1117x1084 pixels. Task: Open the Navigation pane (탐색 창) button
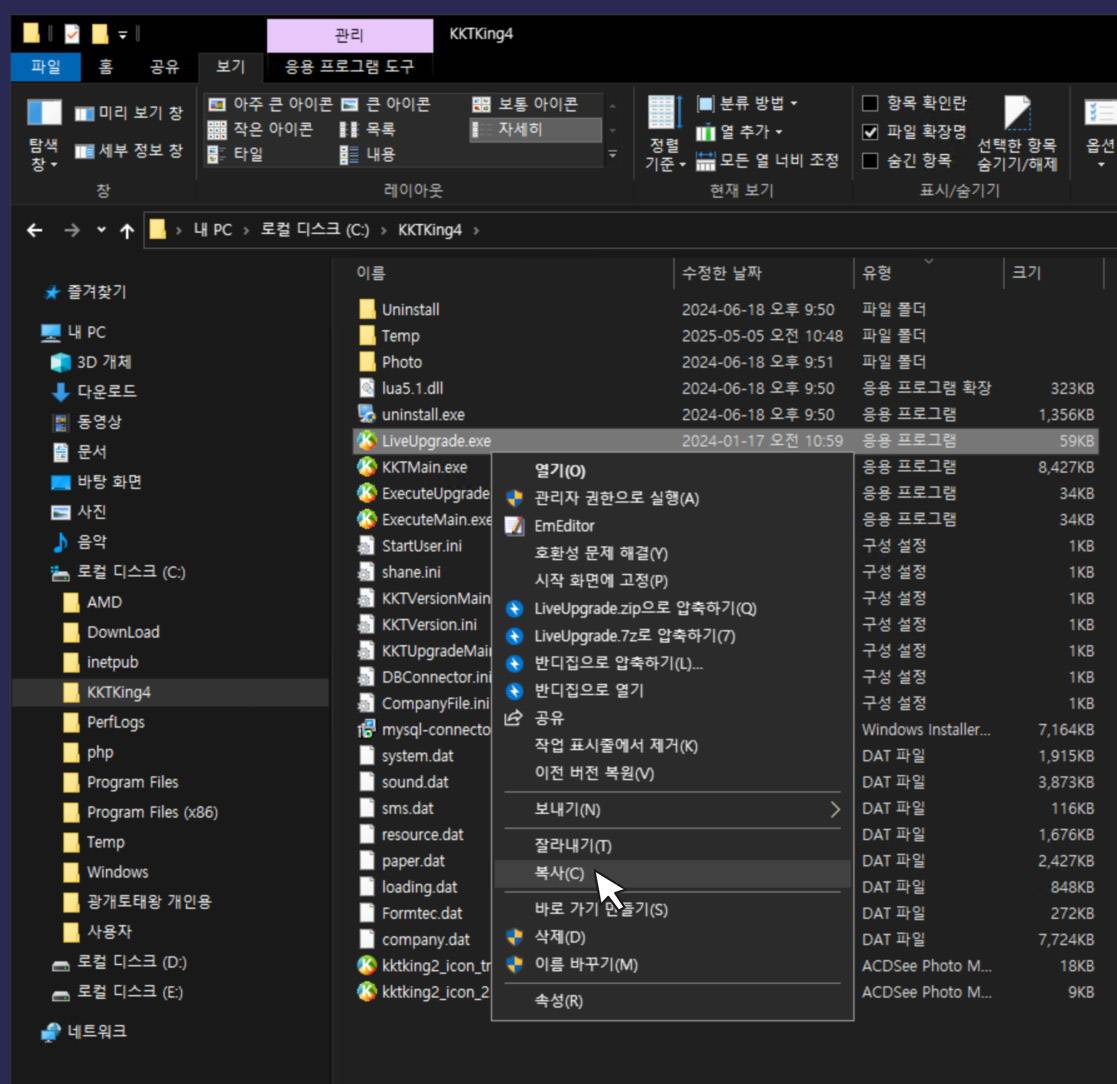click(x=44, y=135)
